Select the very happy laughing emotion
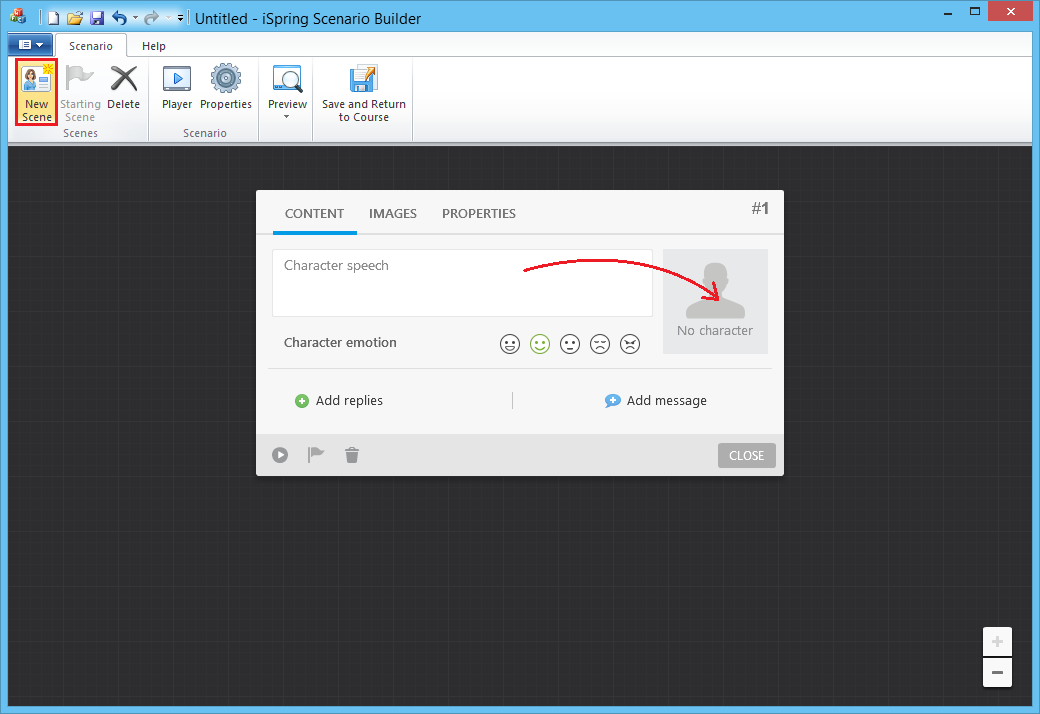Viewport: 1040px width, 714px height. pyautogui.click(x=509, y=344)
